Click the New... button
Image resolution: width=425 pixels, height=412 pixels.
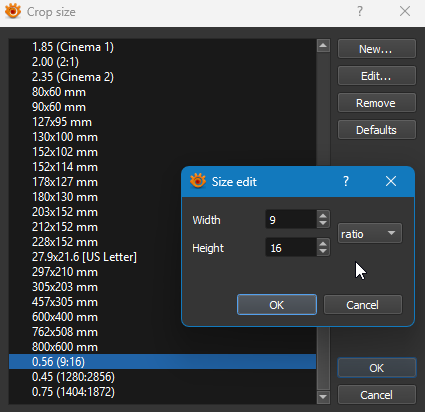(x=377, y=49)
